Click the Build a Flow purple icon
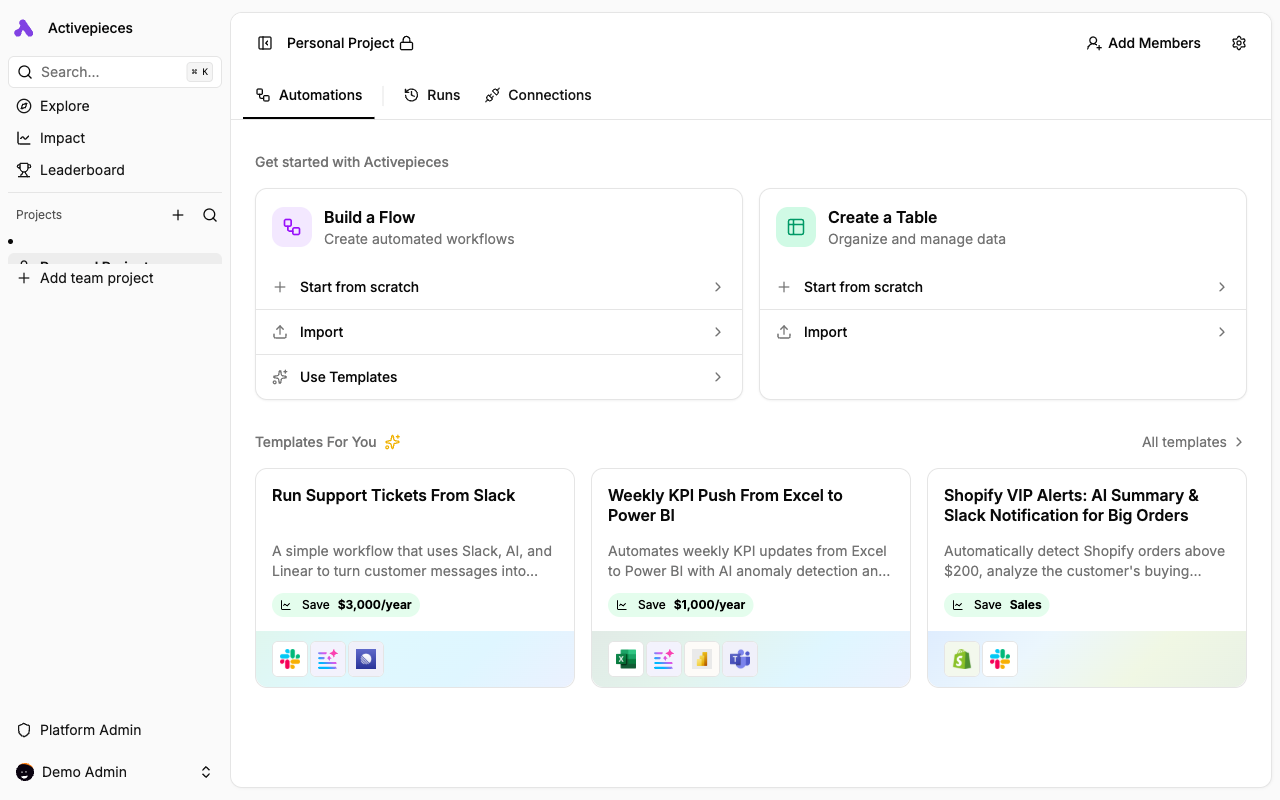 (x=292, y=227)
